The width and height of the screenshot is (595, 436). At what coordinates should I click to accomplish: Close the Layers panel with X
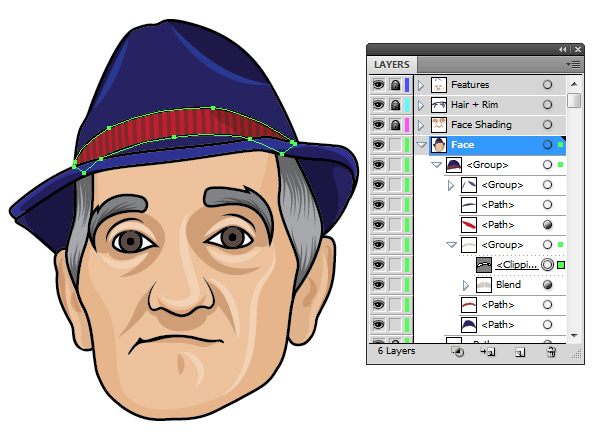pyautogui.click(x=578, y=49)
